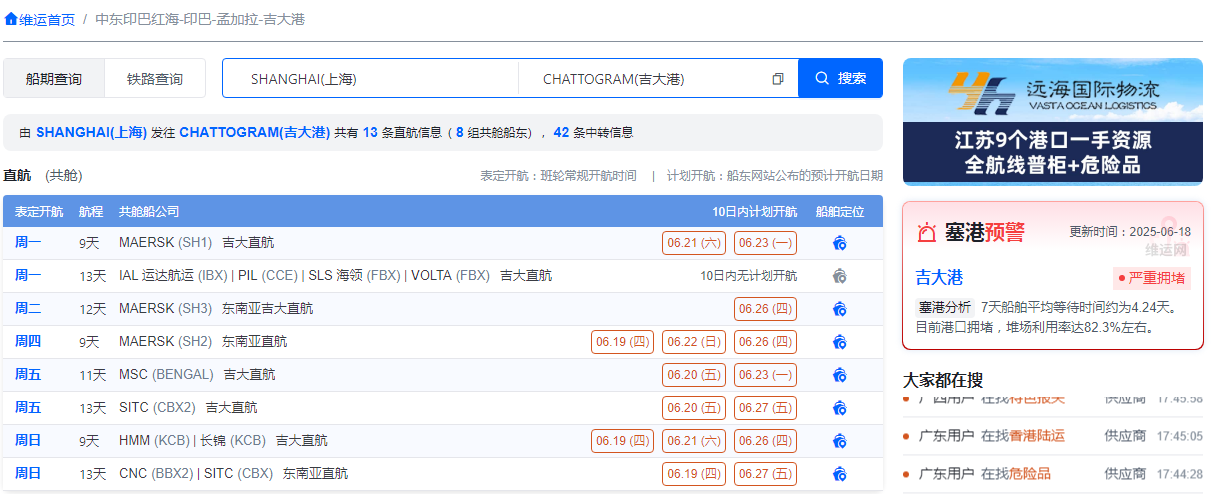Screen dimensions: 1232x494
Task: Click IAL 运达航运 (IBX) carrier entry
Action: (173, 275)
